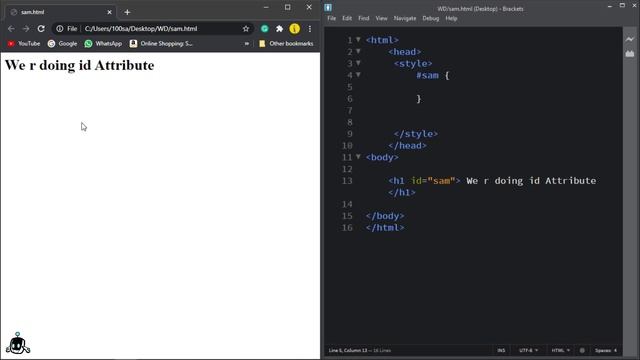The height and width of the screenshot is (360, 640).
Task: Open the Brackets Navigate menu
Action: (x=405, y=18)
